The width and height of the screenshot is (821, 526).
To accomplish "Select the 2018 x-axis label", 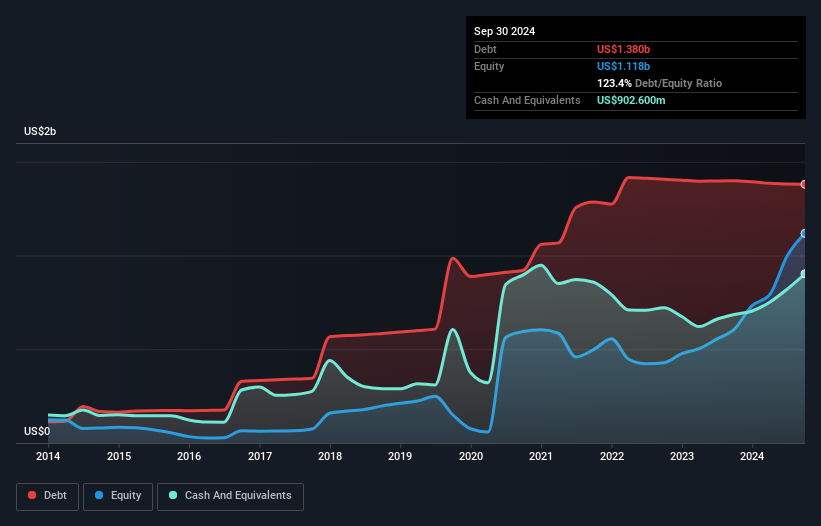I will coord(330,456).
